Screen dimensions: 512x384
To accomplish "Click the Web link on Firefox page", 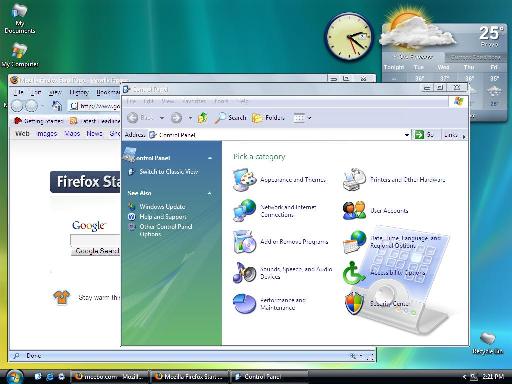I will pos(22,134).
